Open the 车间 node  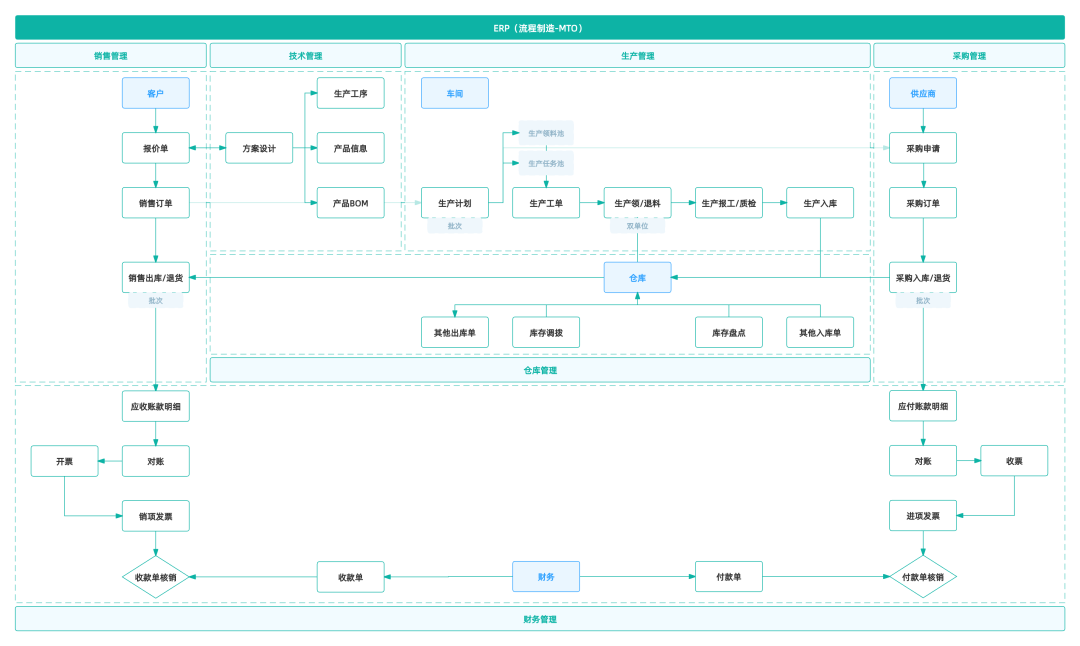click(455, 93)
